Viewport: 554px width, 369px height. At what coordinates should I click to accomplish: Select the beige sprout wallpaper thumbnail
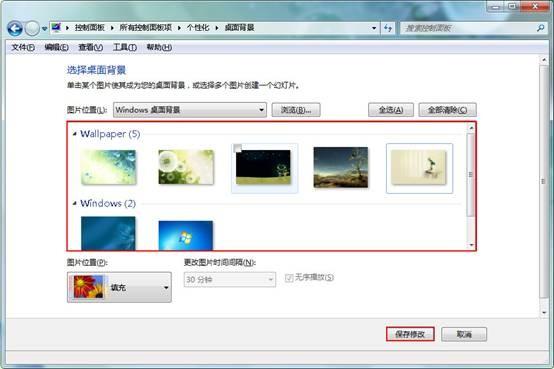click(419, 167)
